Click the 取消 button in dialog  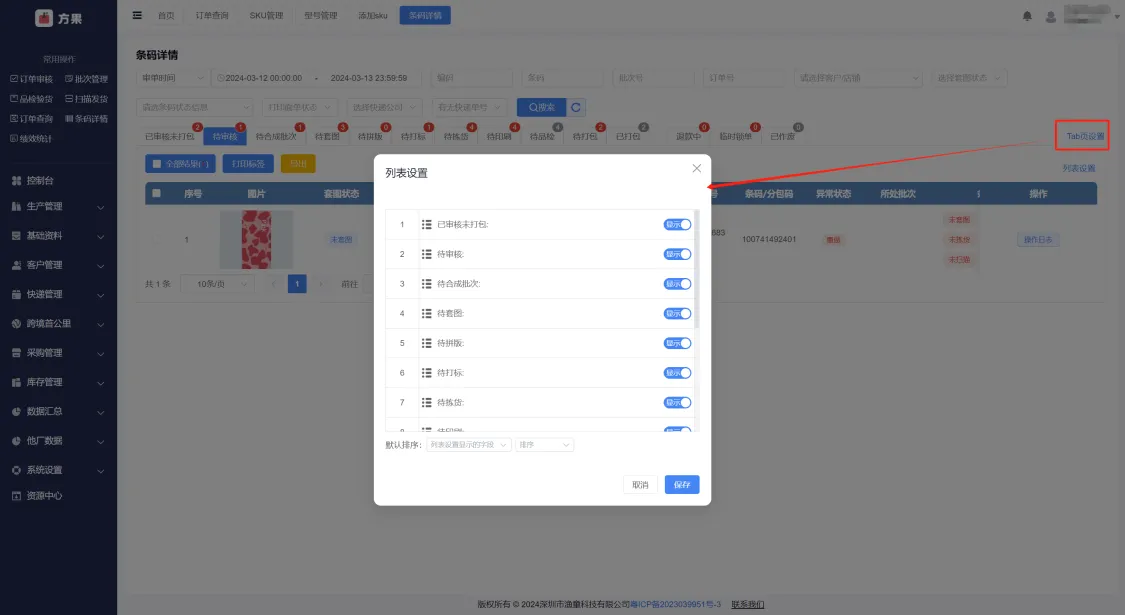[640, 485]
